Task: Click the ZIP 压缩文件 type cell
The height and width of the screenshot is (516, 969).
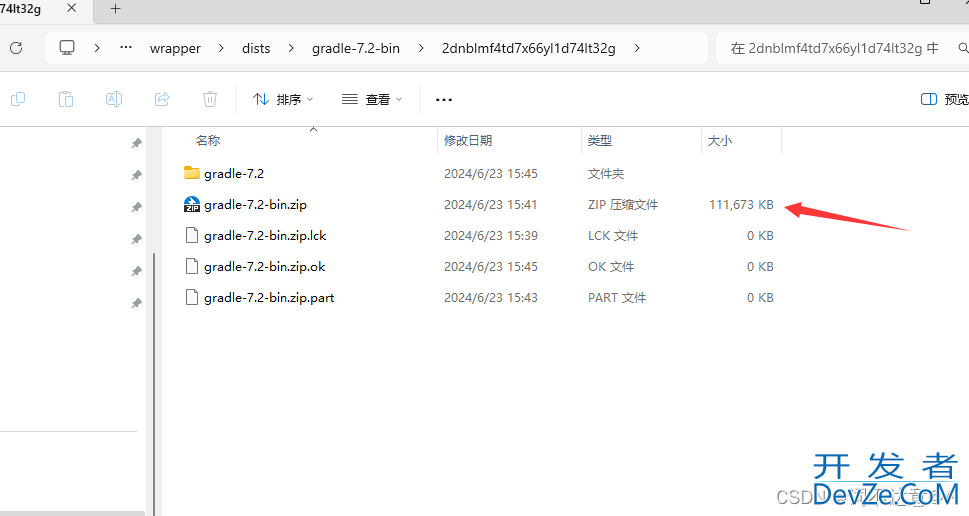Action: 623,205
